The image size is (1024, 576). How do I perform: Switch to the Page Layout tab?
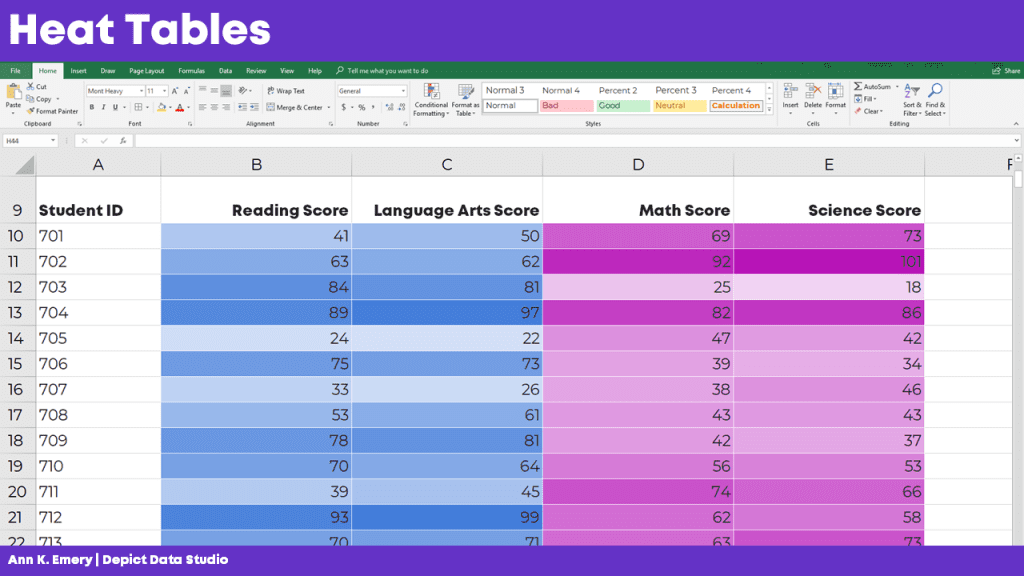(x=146, y=71)
